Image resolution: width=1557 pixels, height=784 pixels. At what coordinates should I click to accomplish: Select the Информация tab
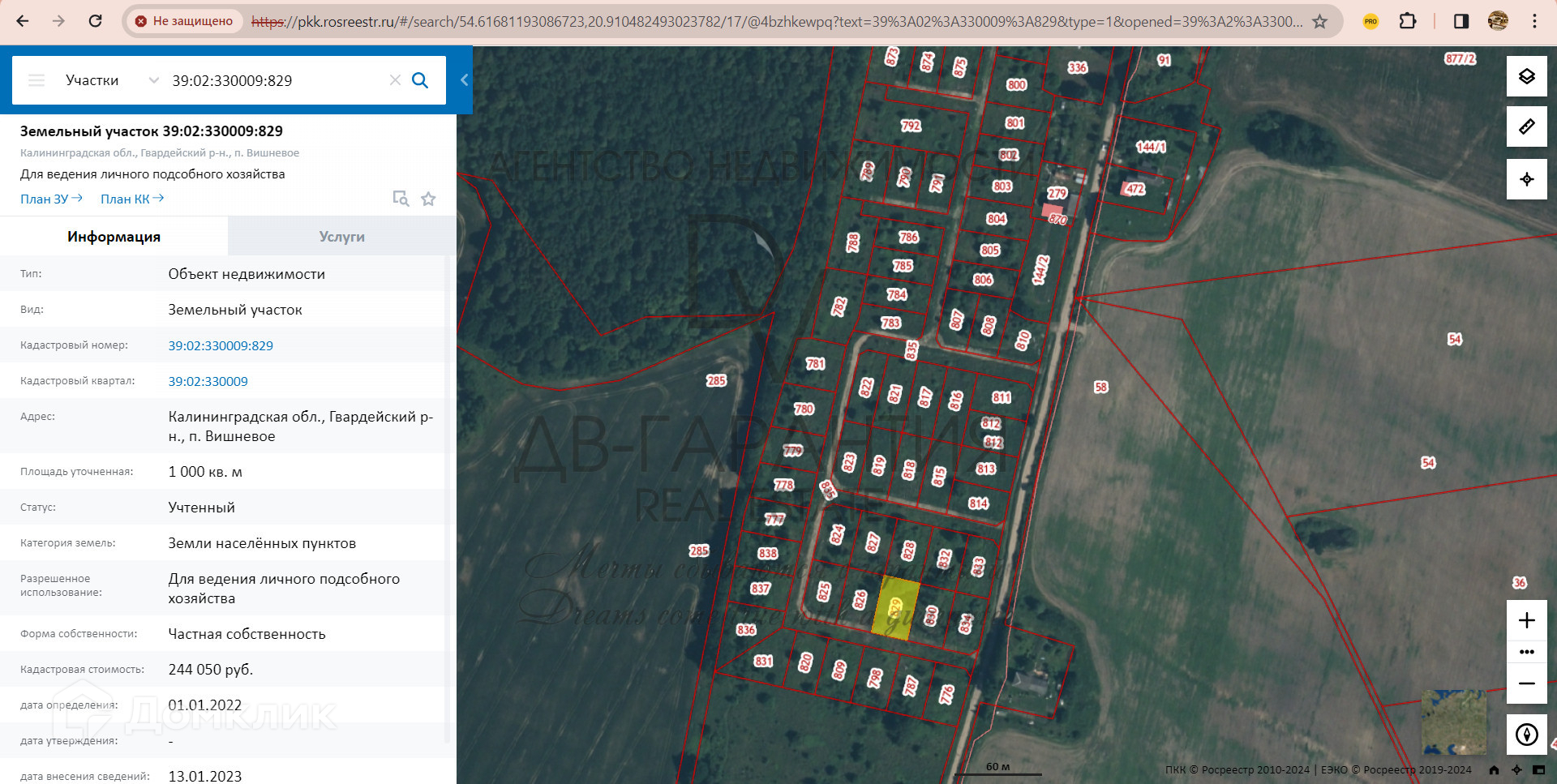click(x=114, y=237)
